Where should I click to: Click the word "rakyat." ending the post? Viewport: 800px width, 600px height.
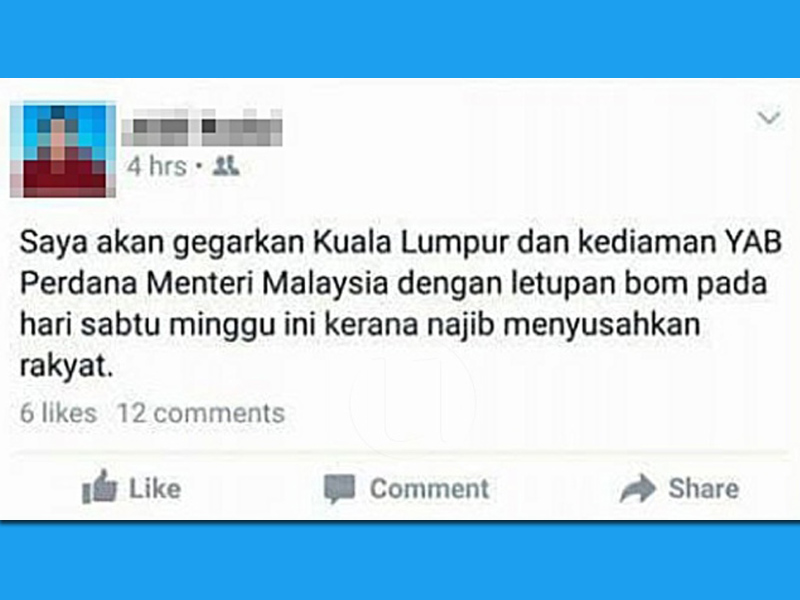pos(66,366)
